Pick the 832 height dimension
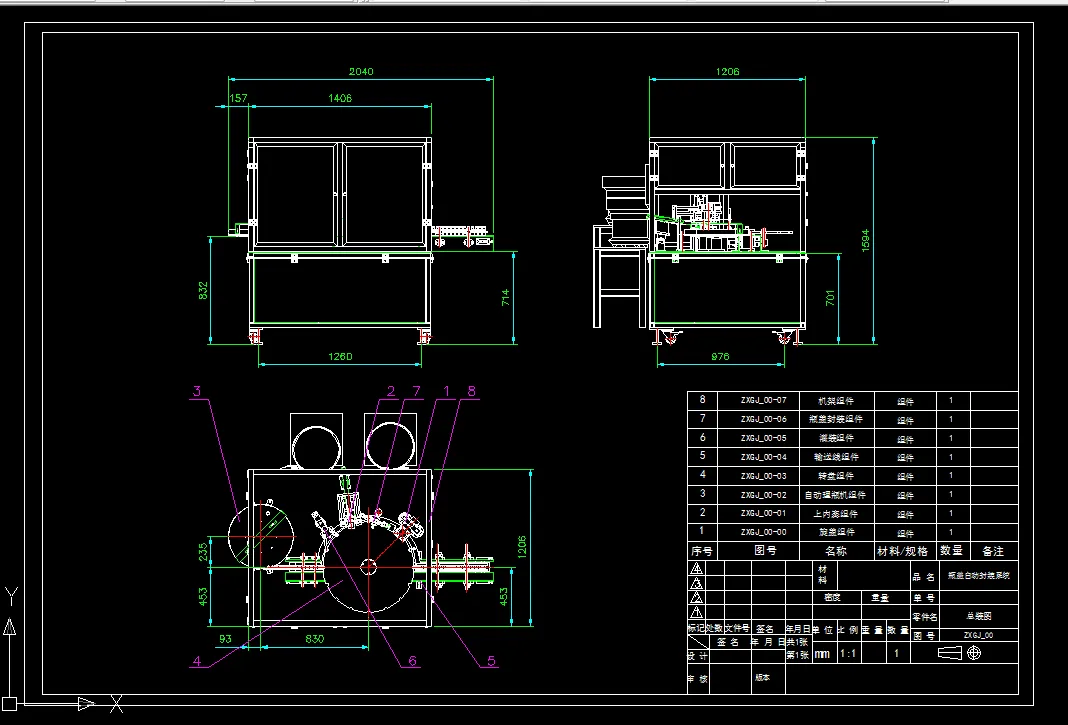This screenshot has height=725, width=1068. click(x=202, y=290)
